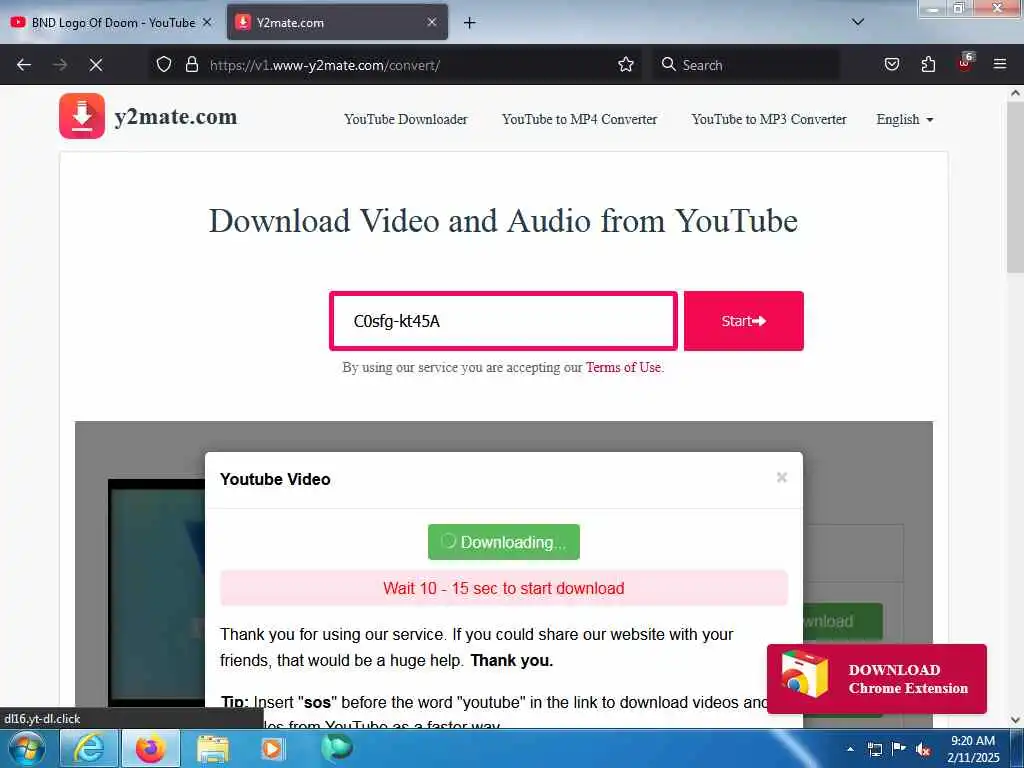The image size is (1024, 768).
Task: Click the site security padlock icon
Action: coord(191,64)
